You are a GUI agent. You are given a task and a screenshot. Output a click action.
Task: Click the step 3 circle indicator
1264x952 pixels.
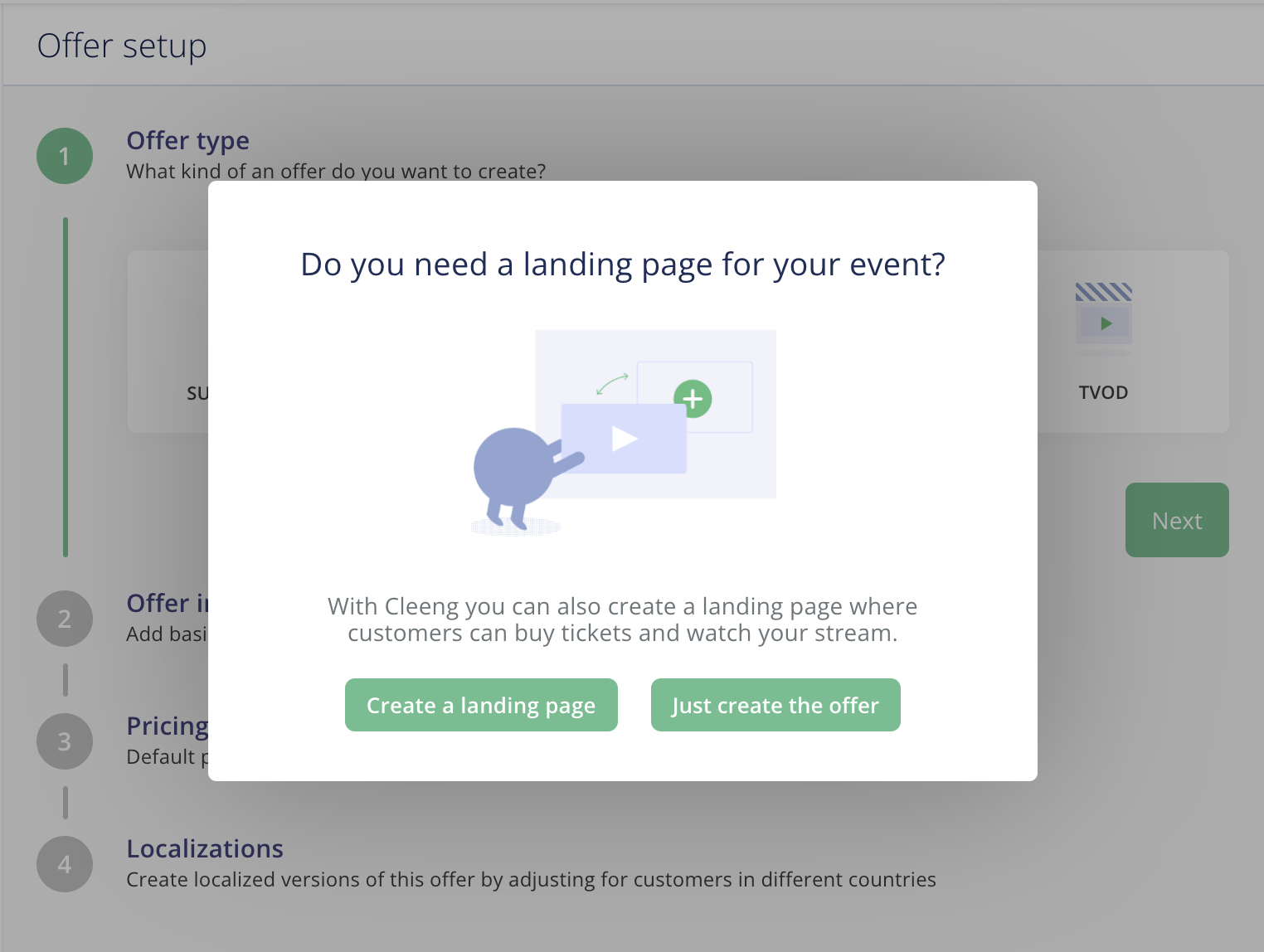click(65, 741)
